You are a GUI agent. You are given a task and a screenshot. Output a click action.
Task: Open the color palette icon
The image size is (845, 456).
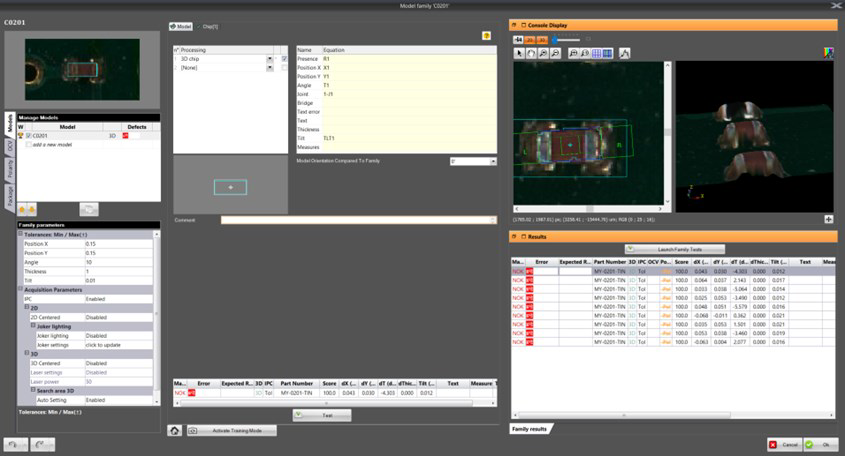[x=828, y=53]
